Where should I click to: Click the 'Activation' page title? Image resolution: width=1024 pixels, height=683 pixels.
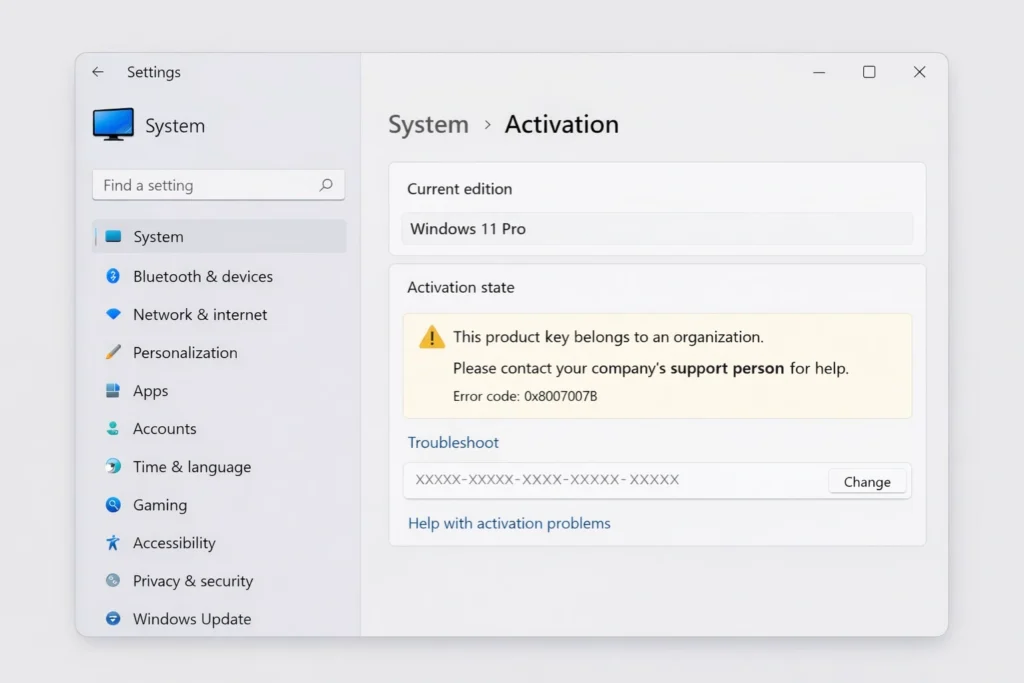[x=562, y=124]
